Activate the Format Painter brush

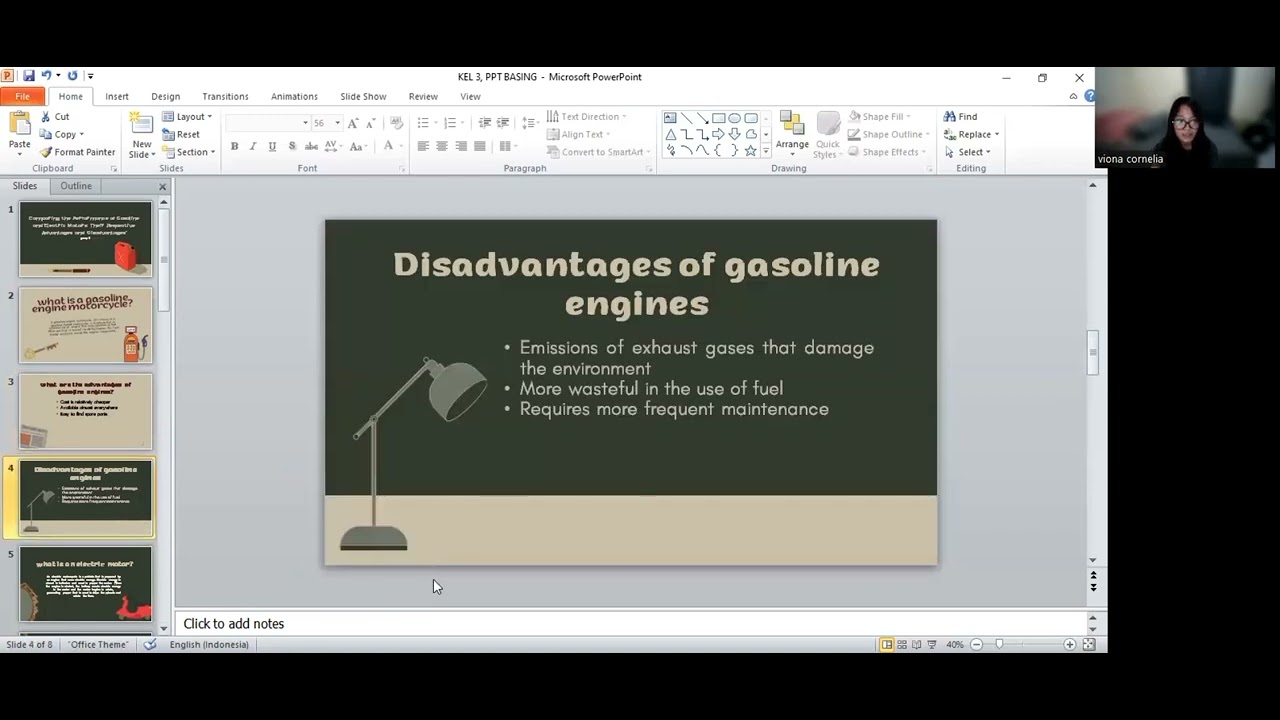pyautogui.click(x=77, y=152)
